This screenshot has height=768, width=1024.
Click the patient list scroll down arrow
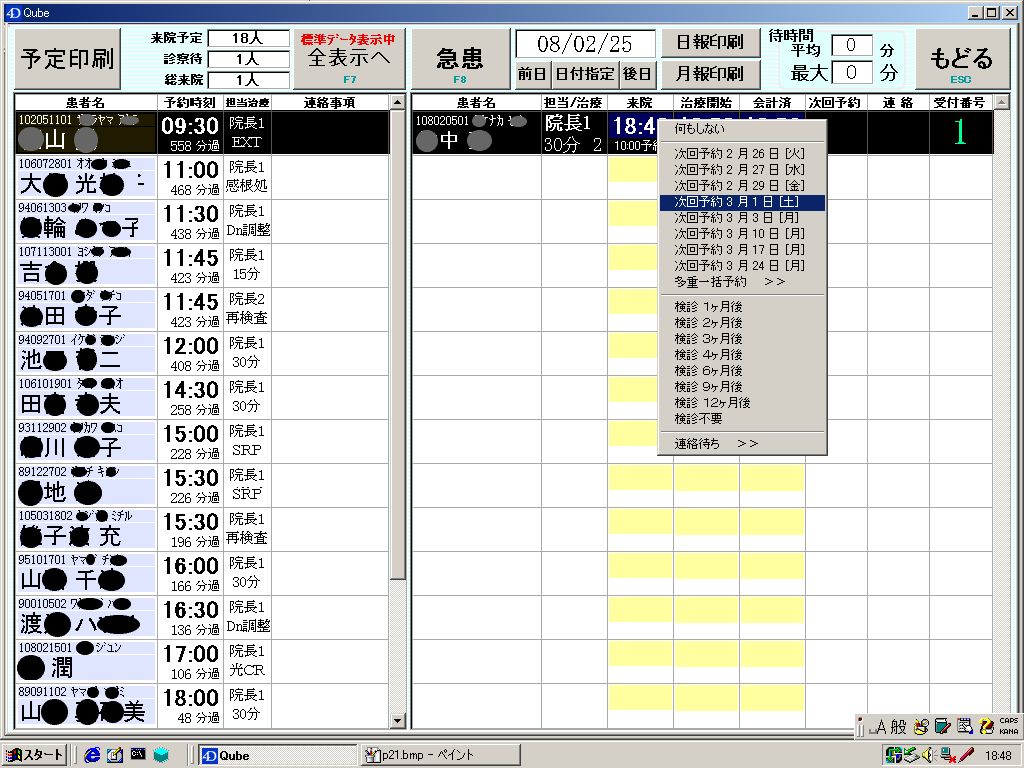click(x=397, y=720)
